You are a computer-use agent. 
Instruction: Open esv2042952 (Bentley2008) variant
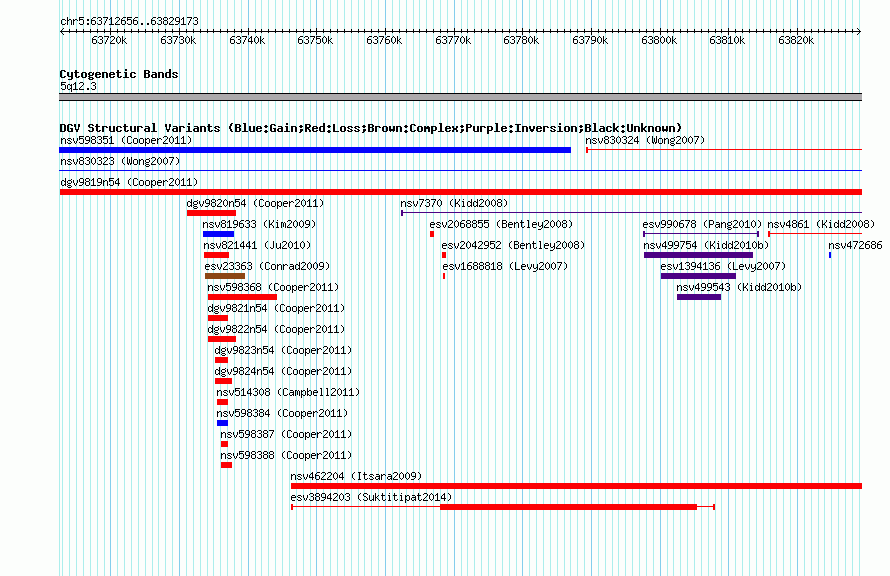click(x=513, y=245)
